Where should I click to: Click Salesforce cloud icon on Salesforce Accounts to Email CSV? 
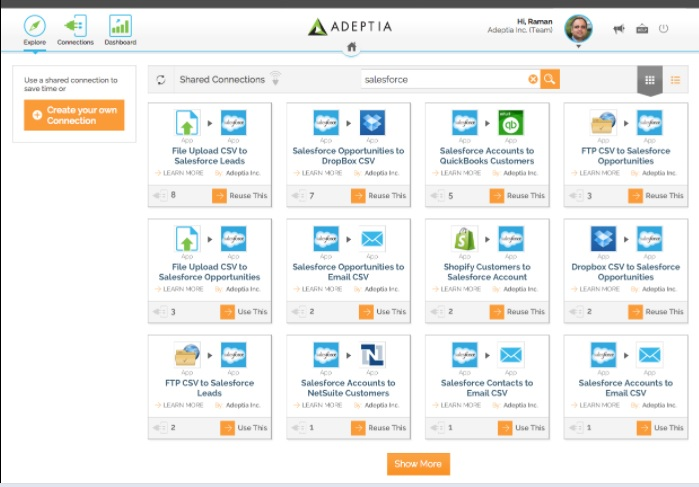[x=603, y=354]
